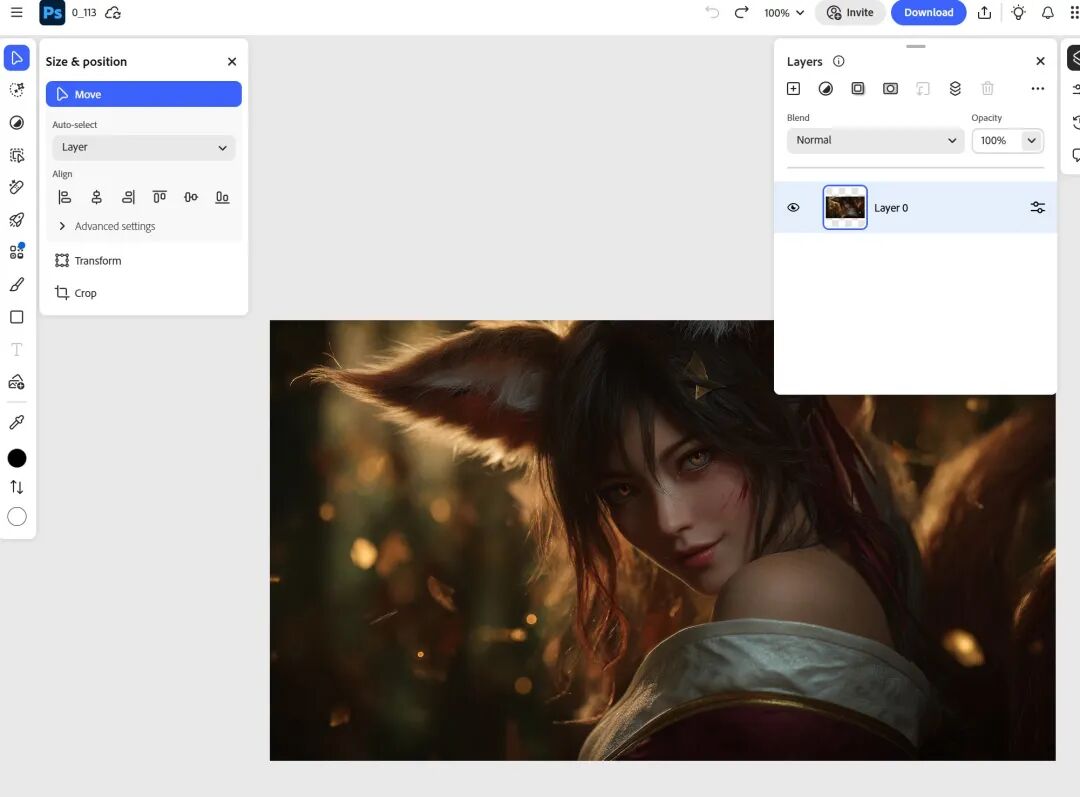Click the Layer 0 thumbnail

[x=845, y=207]
